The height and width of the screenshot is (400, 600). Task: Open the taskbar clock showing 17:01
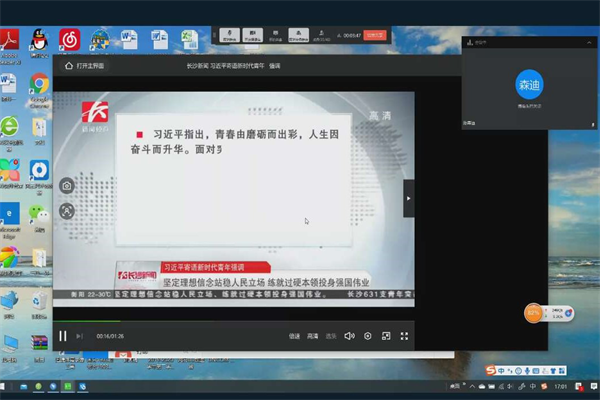coord(561,387)
